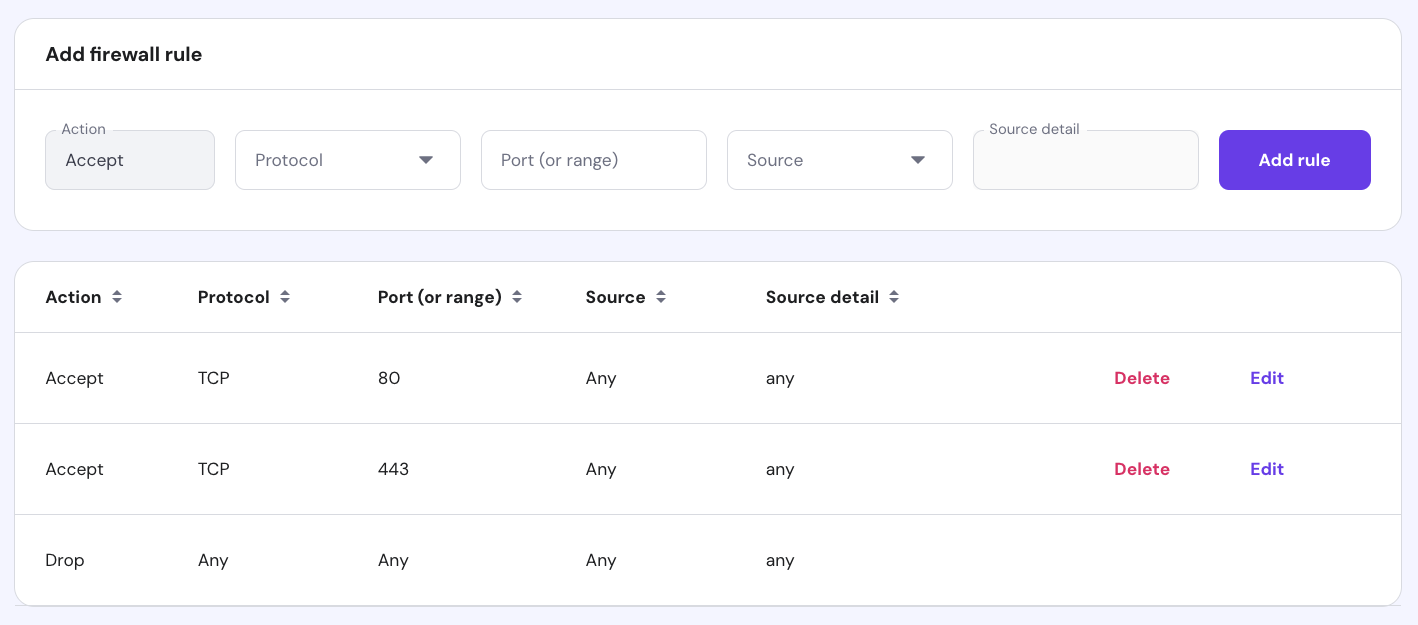Sort rules by Port (or range) icon
Screen dimensions: 1418x625
click(x=517, y=297)
